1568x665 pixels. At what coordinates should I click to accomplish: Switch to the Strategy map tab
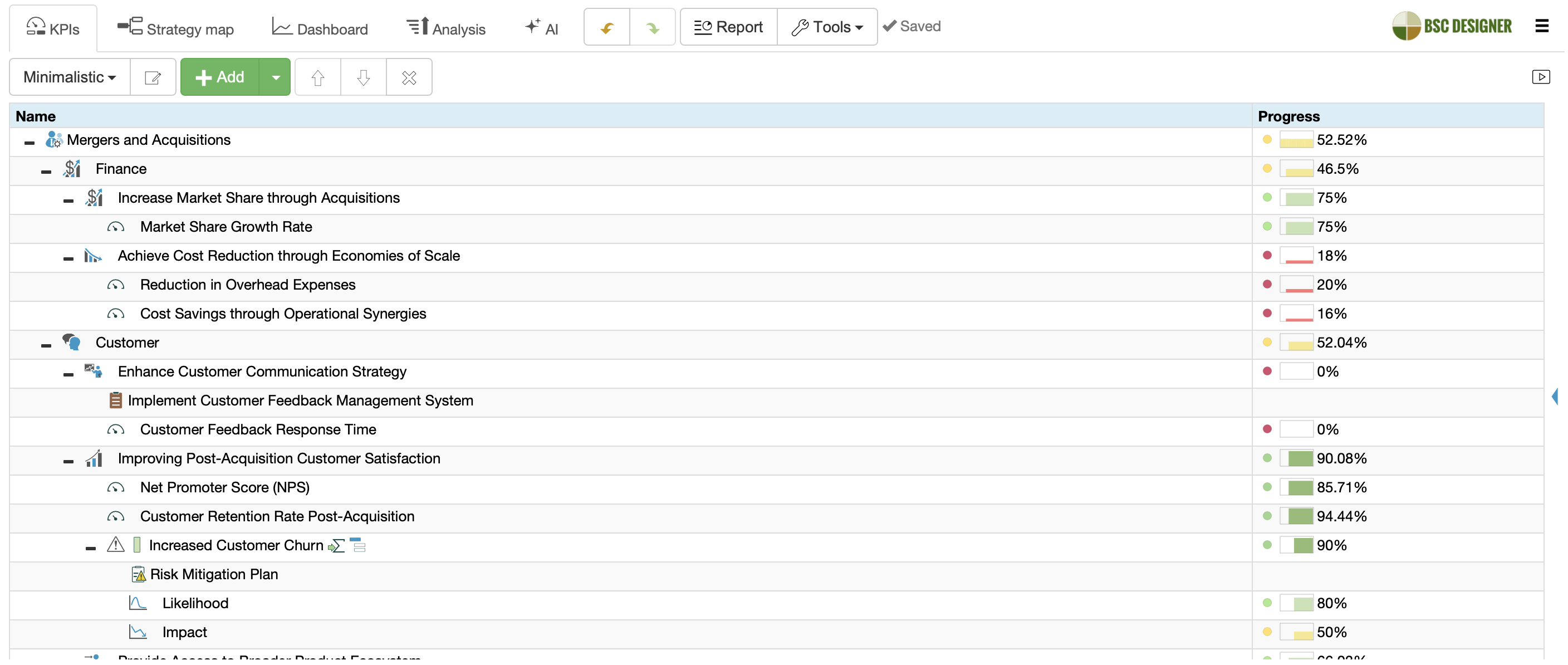pyautogui.click(x=175, y=28)
